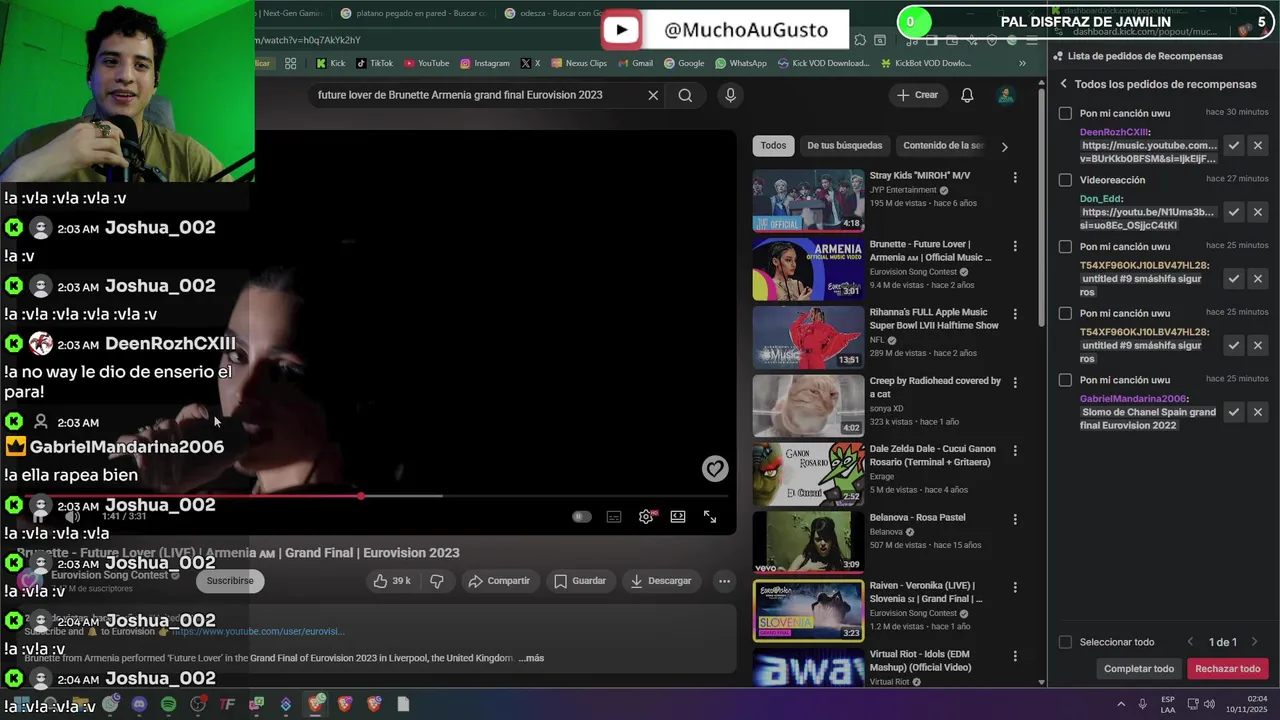Save the video with Guardar
The image size is (1280, 720).
click(x=580, y=581)
